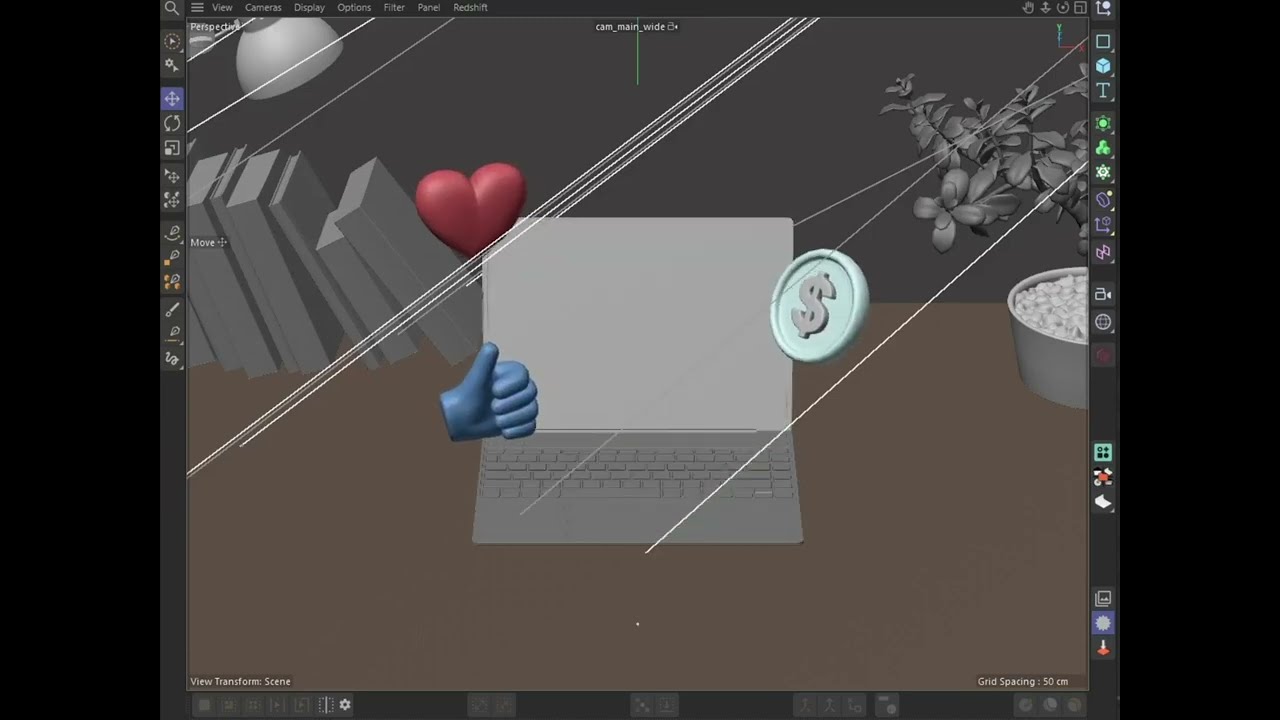Select the gear-cursor selection tool
This screenshot has height=720, width=1280.
[172, 65]
